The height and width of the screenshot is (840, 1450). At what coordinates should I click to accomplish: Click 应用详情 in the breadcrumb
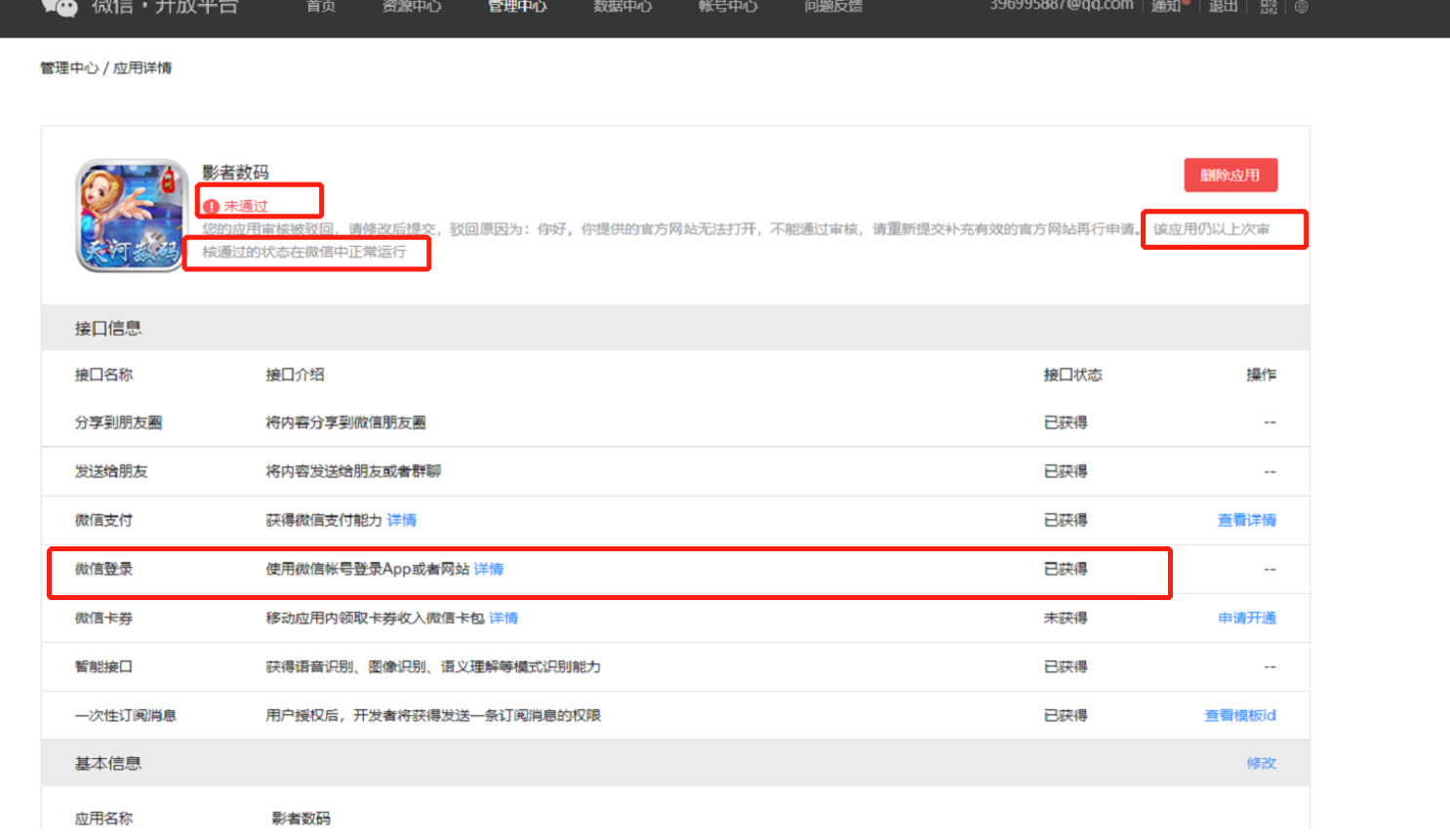(x=142, y=67)
